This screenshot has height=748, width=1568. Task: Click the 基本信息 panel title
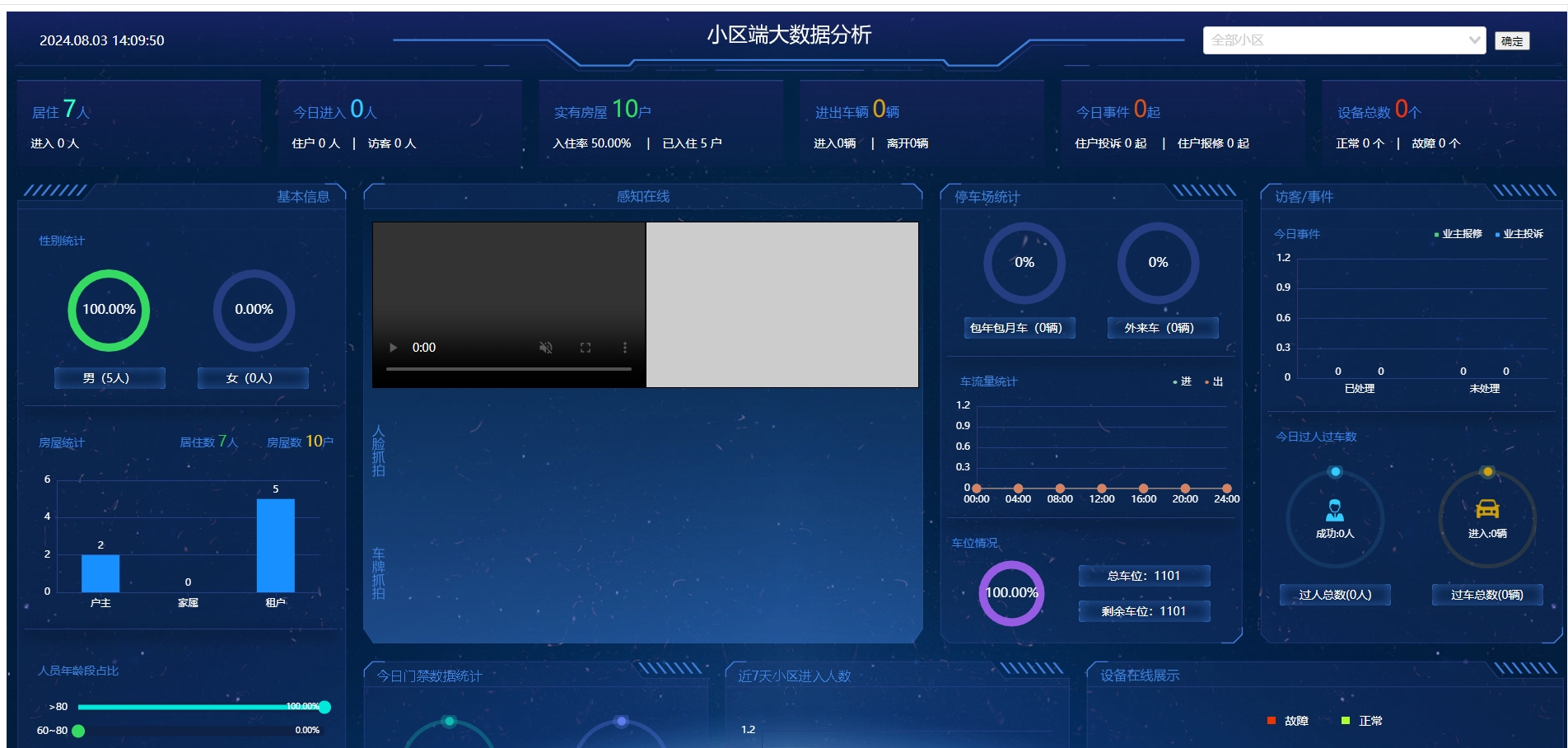(x=303, y=197)
